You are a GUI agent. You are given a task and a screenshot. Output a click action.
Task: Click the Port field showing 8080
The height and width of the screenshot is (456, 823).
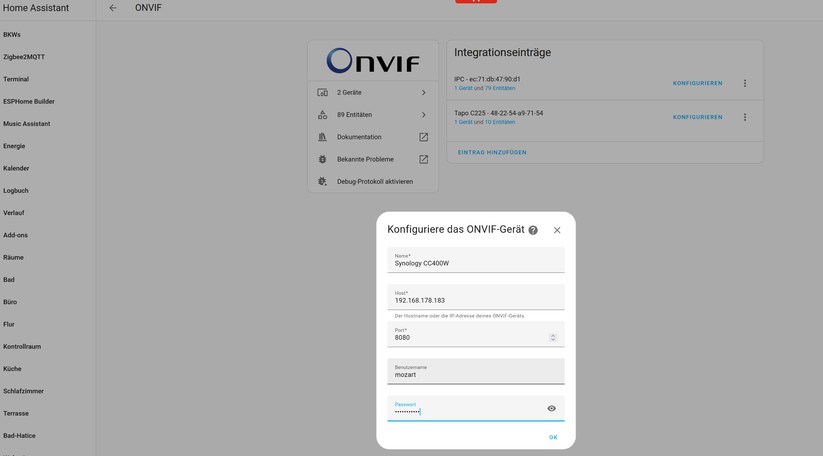[x=476, y=334]
